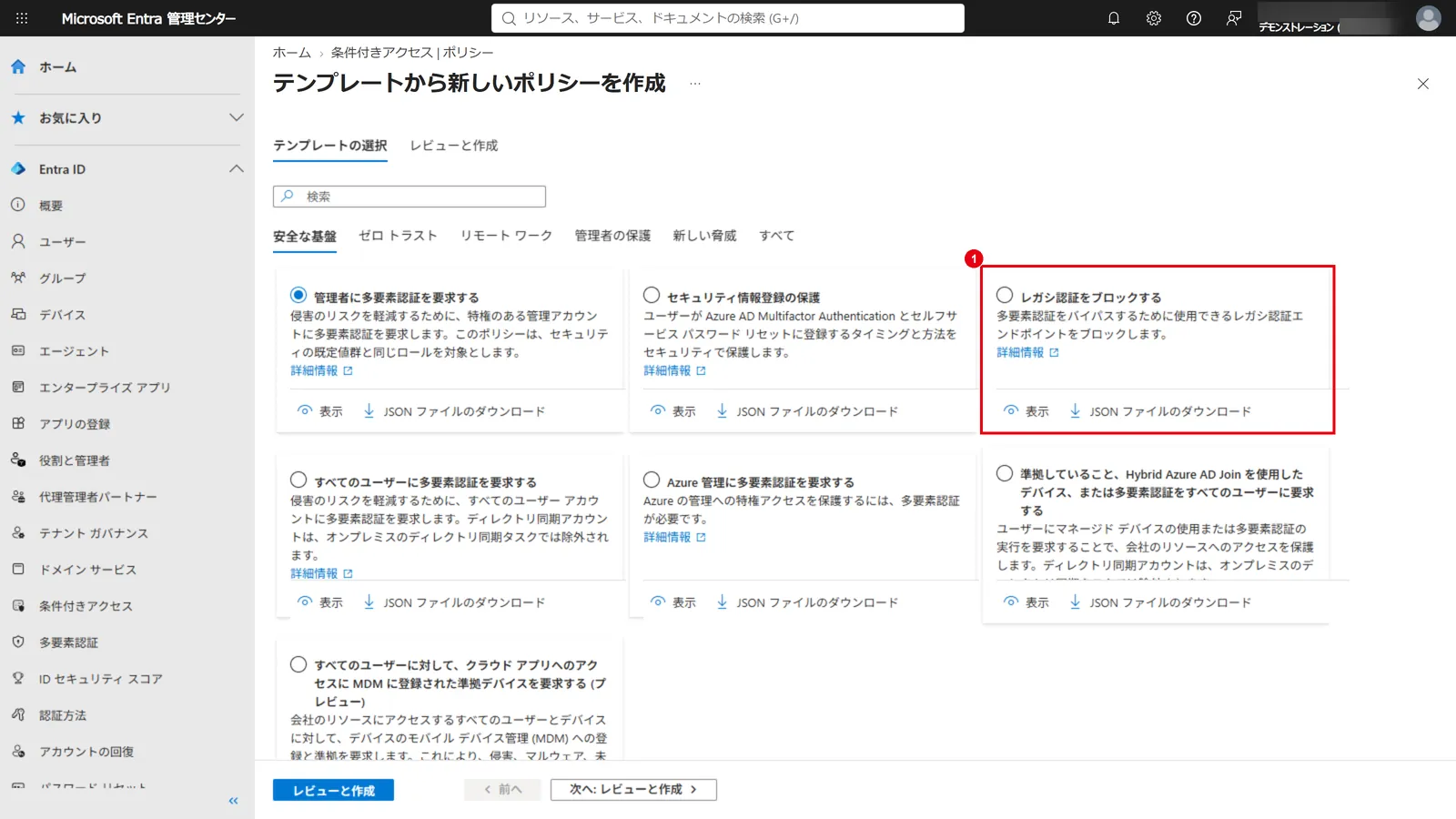1456x819 pixels.
Task: Open アプリの登録 grid icon
Action: click(x=18, y=423)
